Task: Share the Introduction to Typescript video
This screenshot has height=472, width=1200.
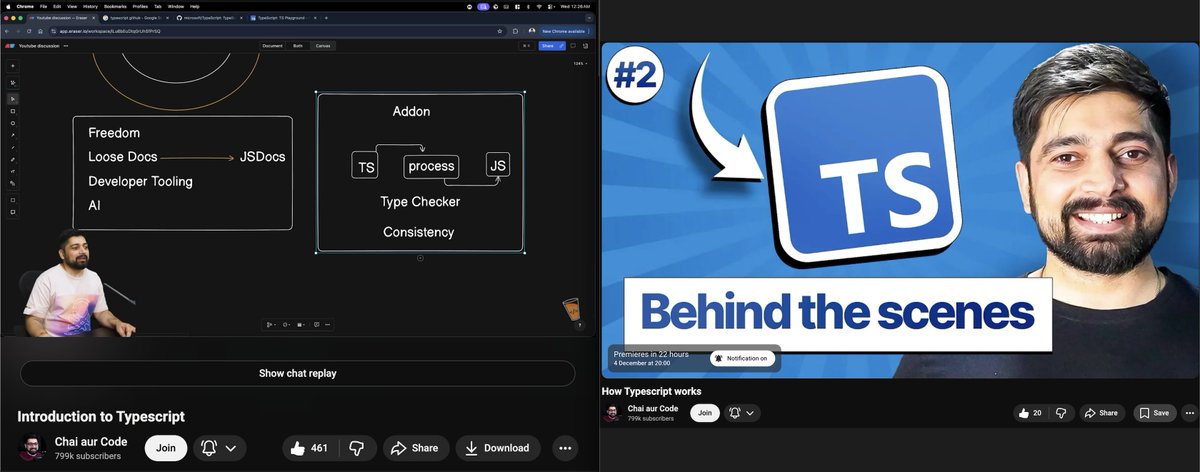Action: 414,448
